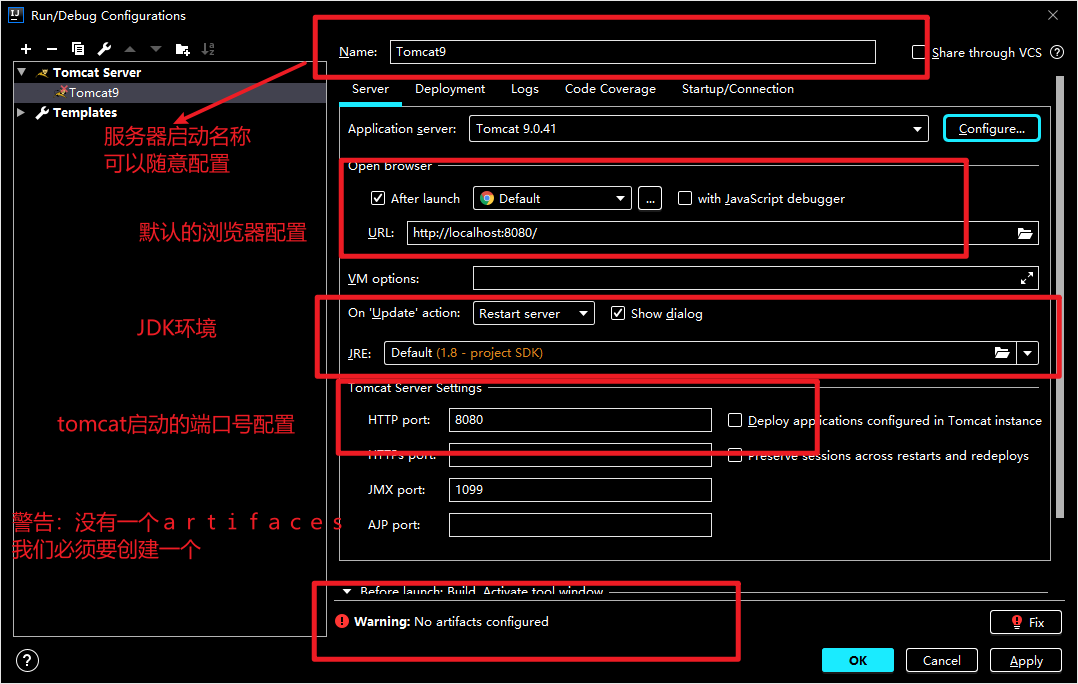1078x684 pixels.
Task: Remove the selected configuration with the minus icon
Action: coord(52,49)
